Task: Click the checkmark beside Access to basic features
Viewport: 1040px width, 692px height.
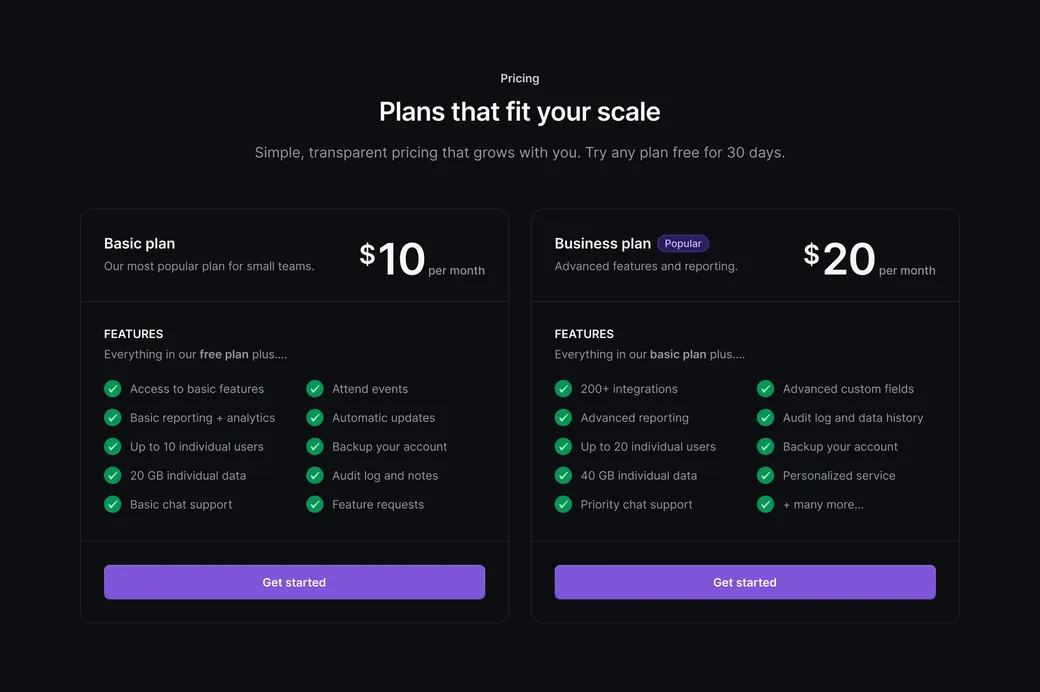Action: (x=112, y=388)
